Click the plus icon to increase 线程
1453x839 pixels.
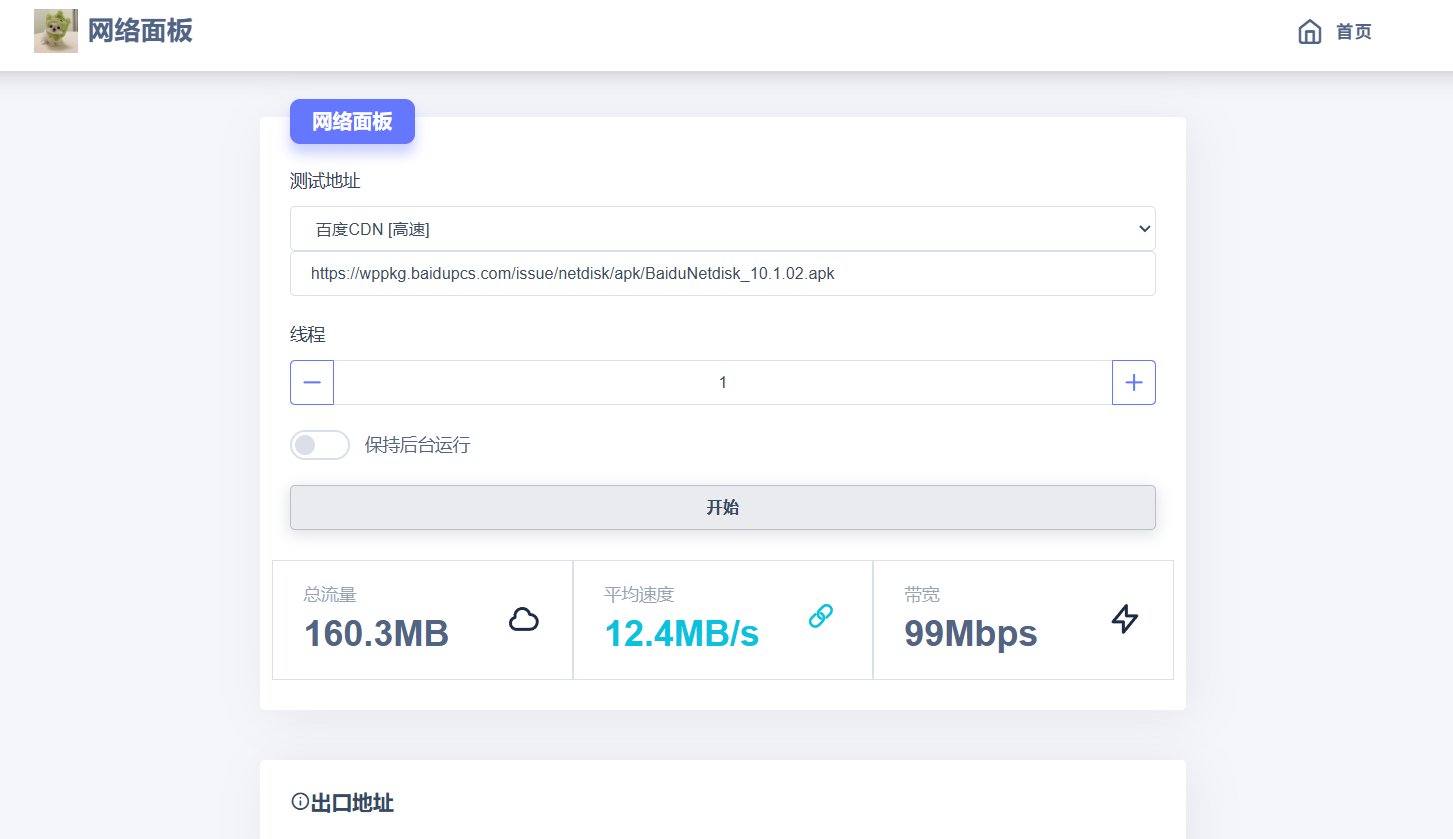(x=1133, y=382)
